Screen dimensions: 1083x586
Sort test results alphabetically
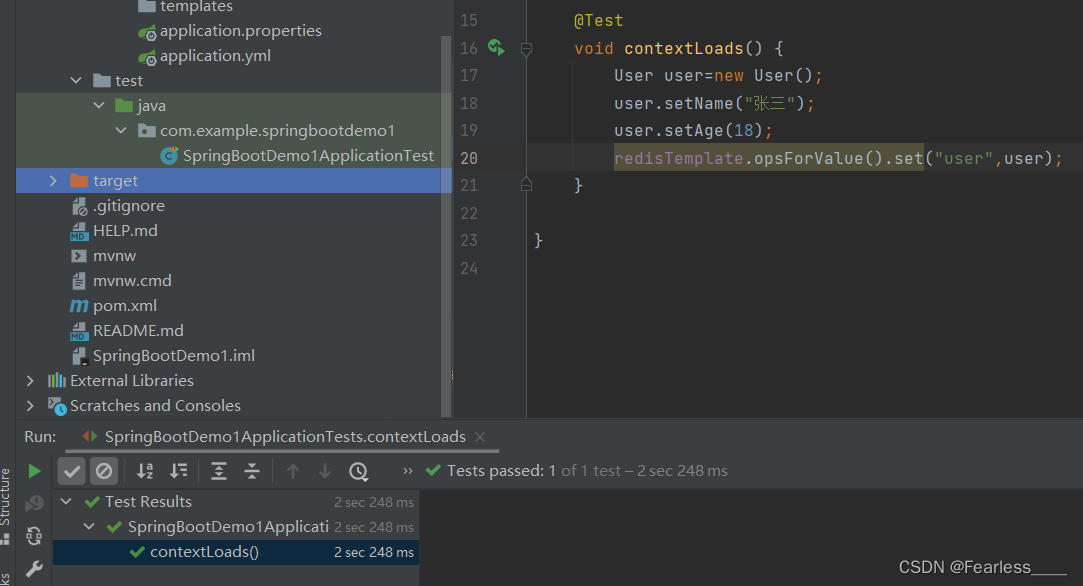coord(145,471)
